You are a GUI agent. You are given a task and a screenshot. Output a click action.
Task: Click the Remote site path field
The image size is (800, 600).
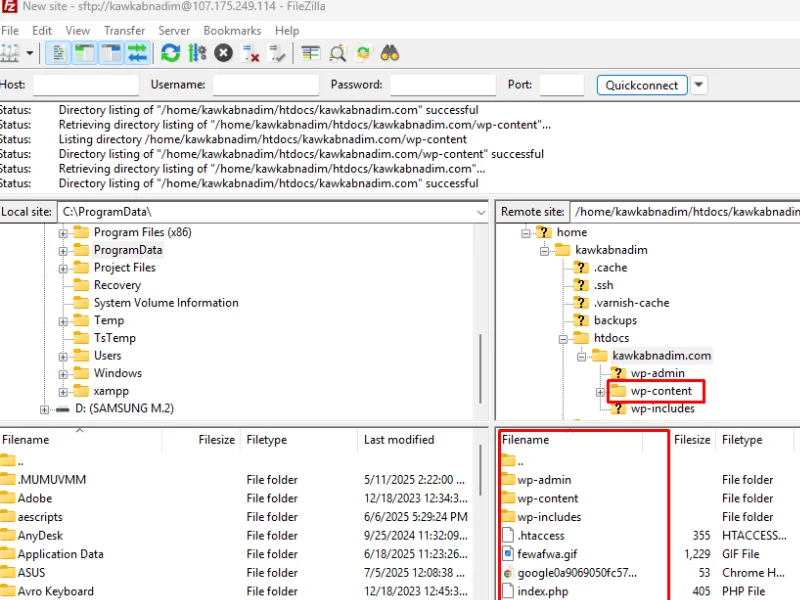(685, 212)
